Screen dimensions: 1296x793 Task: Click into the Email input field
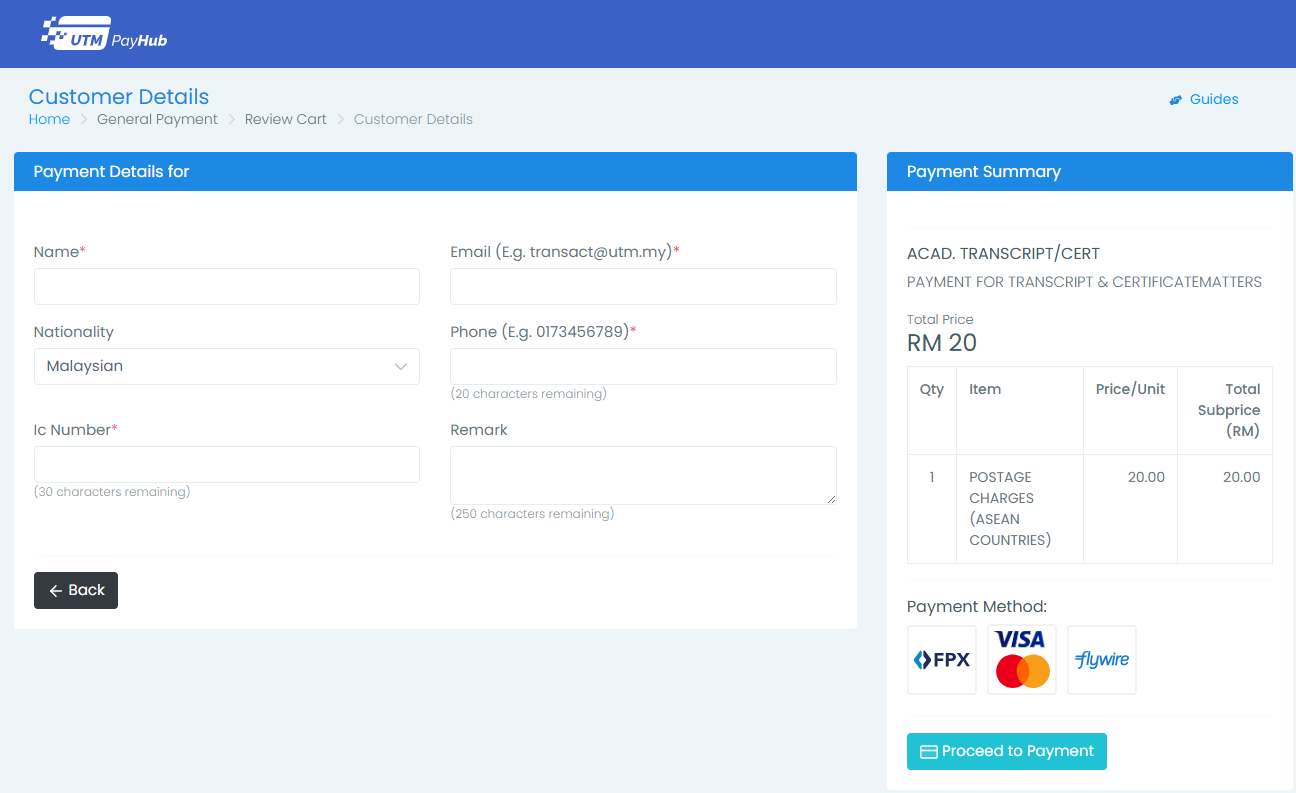coord(643,286)
